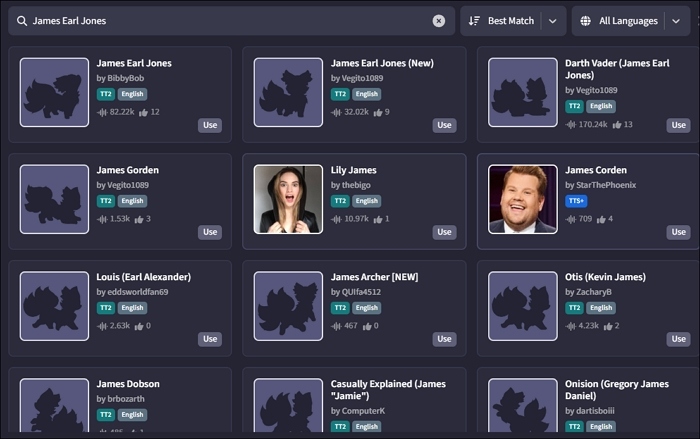Clear the search text with X icon
The image size is (700, 439).
[x=439, y=21]
